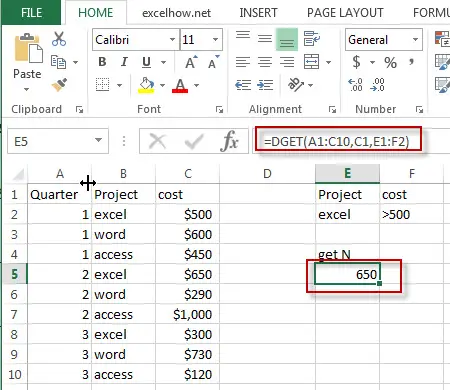Select cell with >500 criteria
450x390 pixels.
click(412, 214)
